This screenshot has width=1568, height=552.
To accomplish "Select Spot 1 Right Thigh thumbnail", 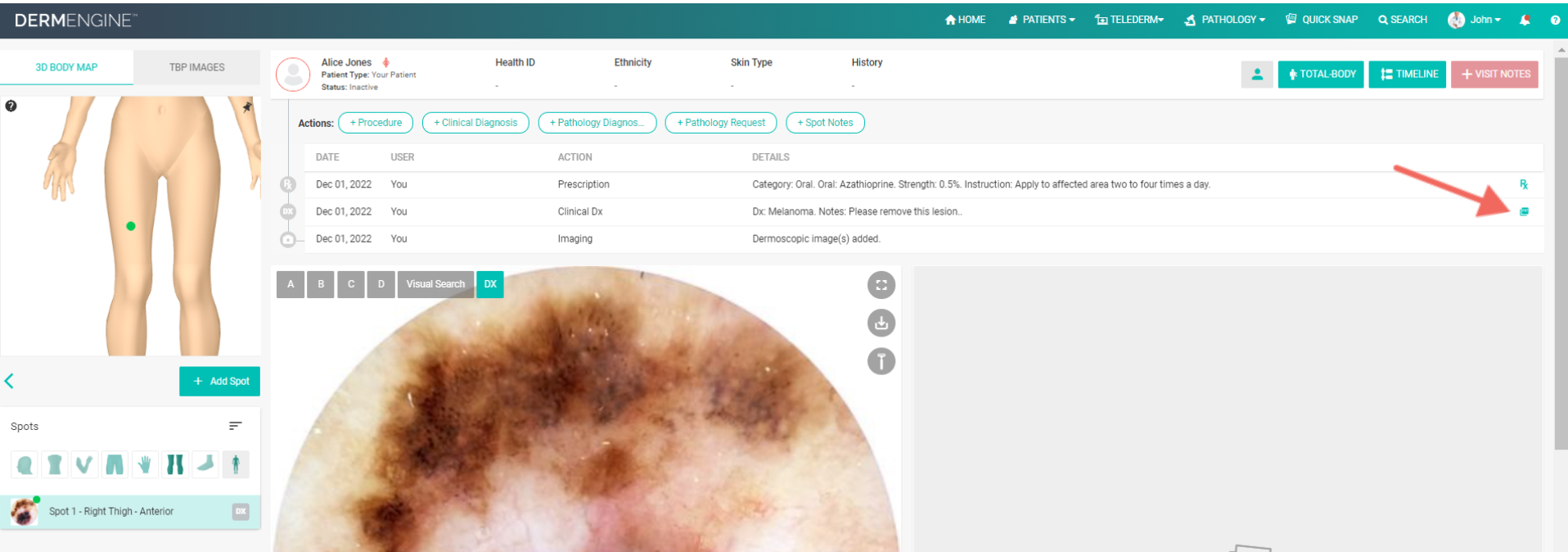I will coord(25,512).
